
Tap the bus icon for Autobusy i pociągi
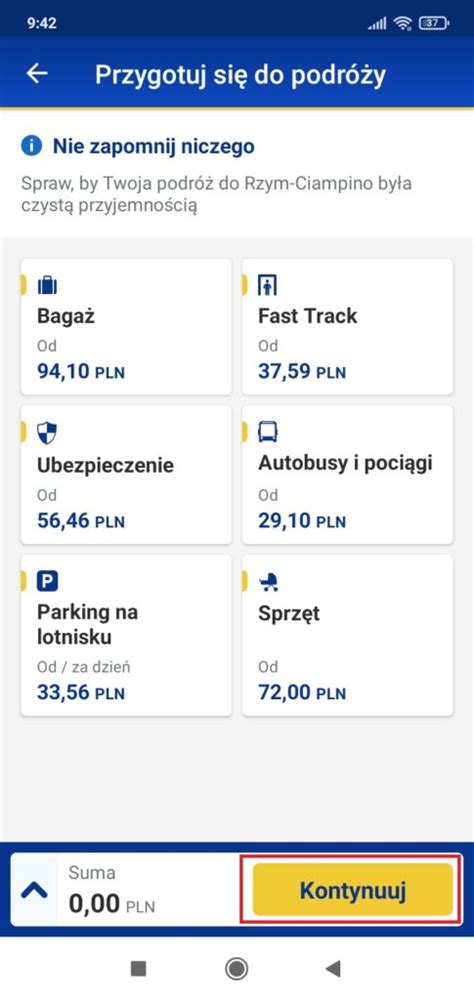(x=267, y=432)
